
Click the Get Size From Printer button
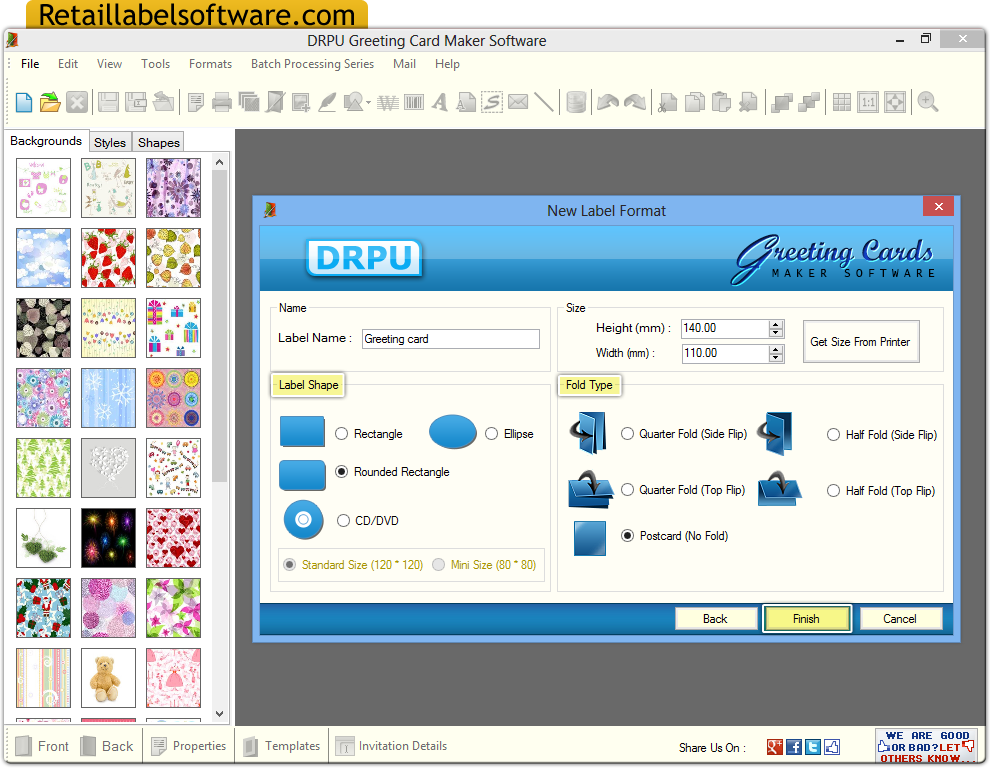[x=860, y=341]
